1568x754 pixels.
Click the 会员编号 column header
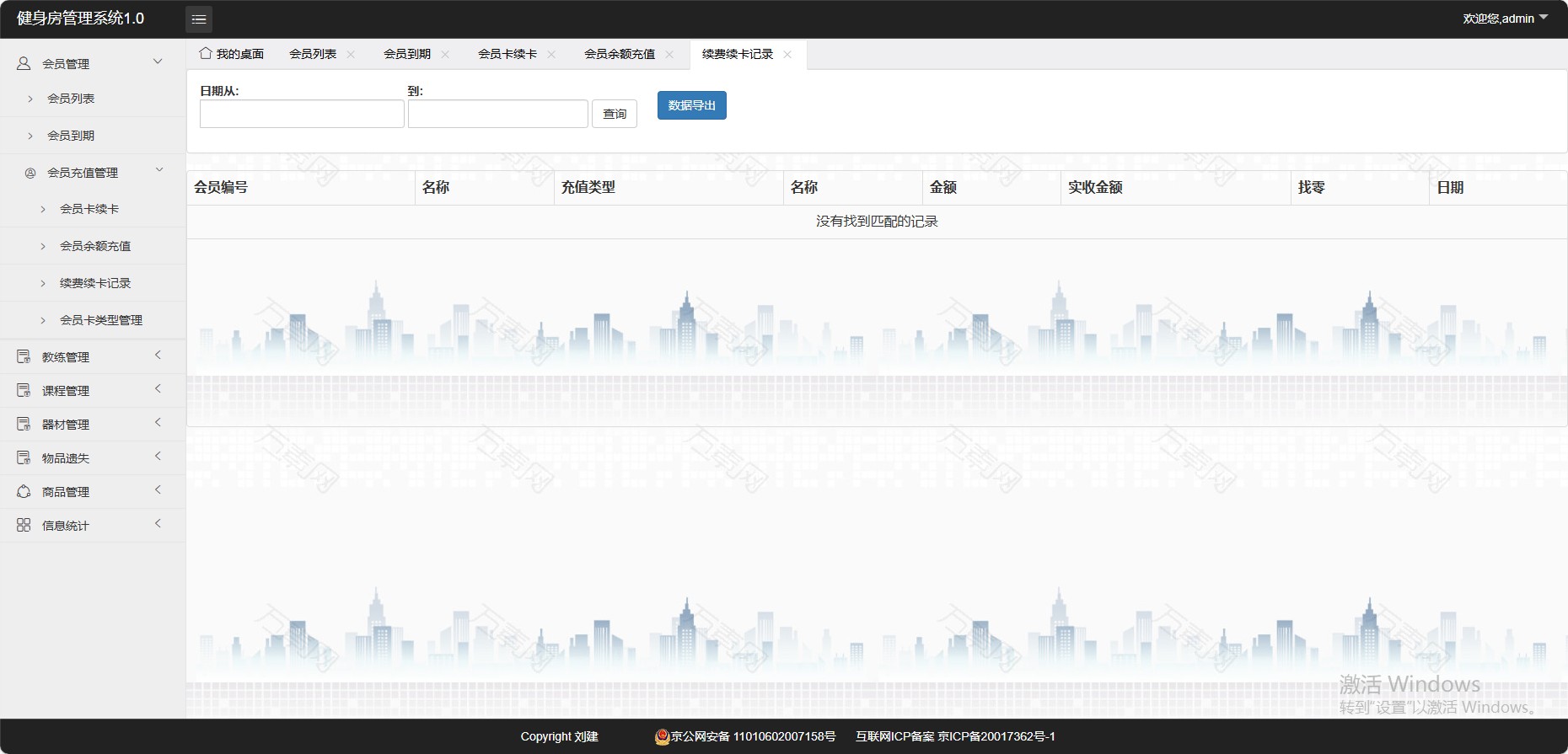tap(301, 188)
